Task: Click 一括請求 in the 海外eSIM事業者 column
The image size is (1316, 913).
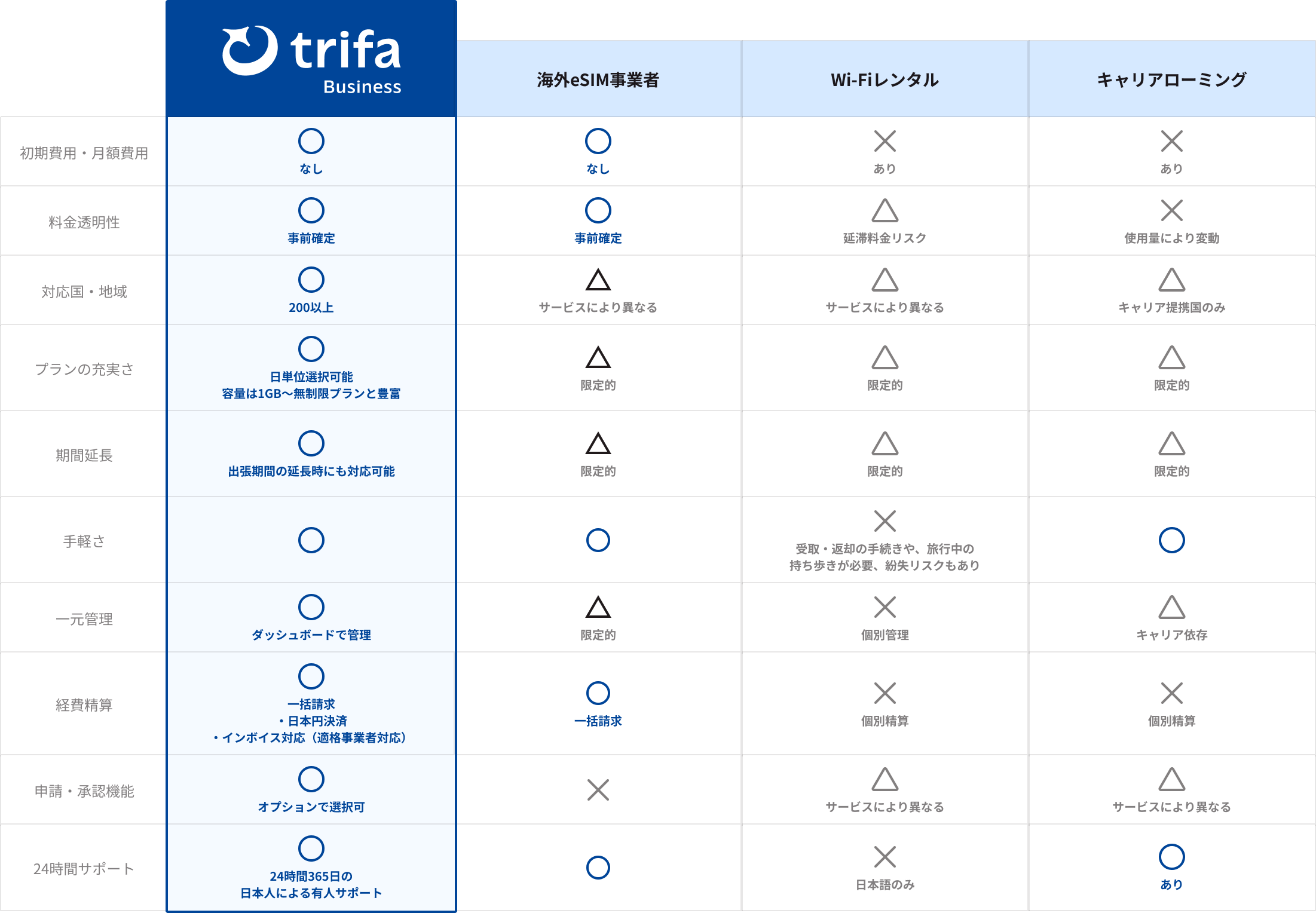Action: [x=598, y=721]
